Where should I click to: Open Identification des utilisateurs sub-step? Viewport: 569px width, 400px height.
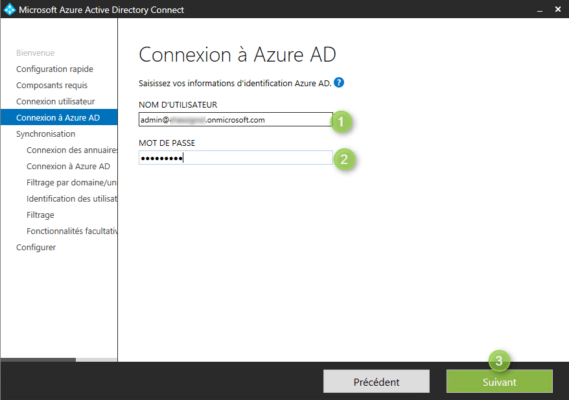click(71, 199)
